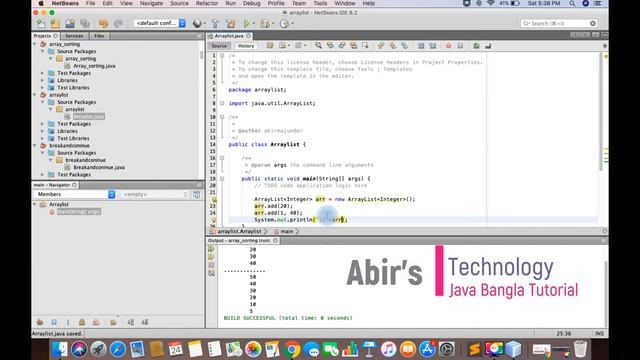The height and width of the screenshot is (360, 640).
Task: Open the Navigator Members dropdown
Action: 75,195
